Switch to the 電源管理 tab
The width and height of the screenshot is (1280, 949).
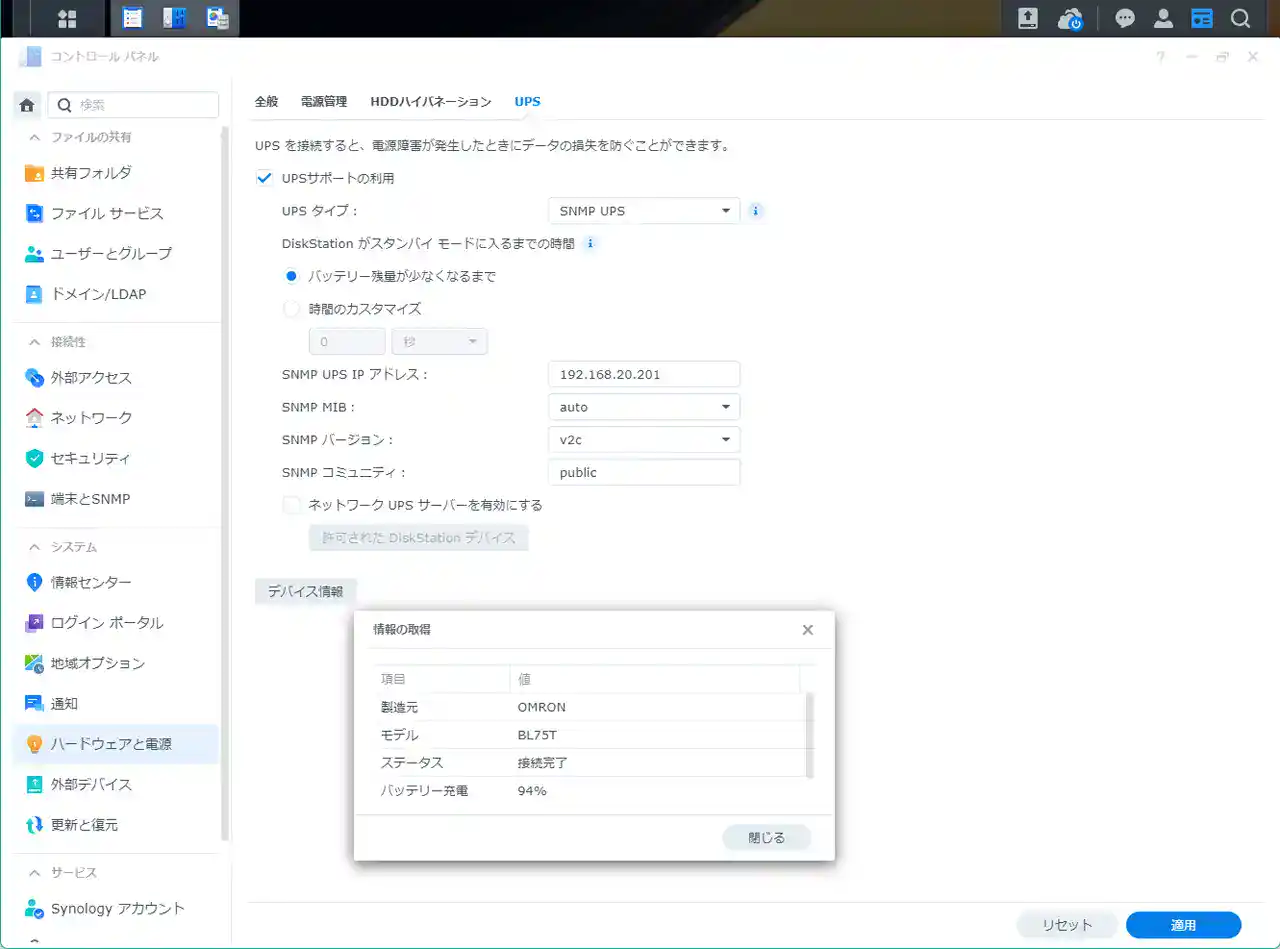[324, 101]
